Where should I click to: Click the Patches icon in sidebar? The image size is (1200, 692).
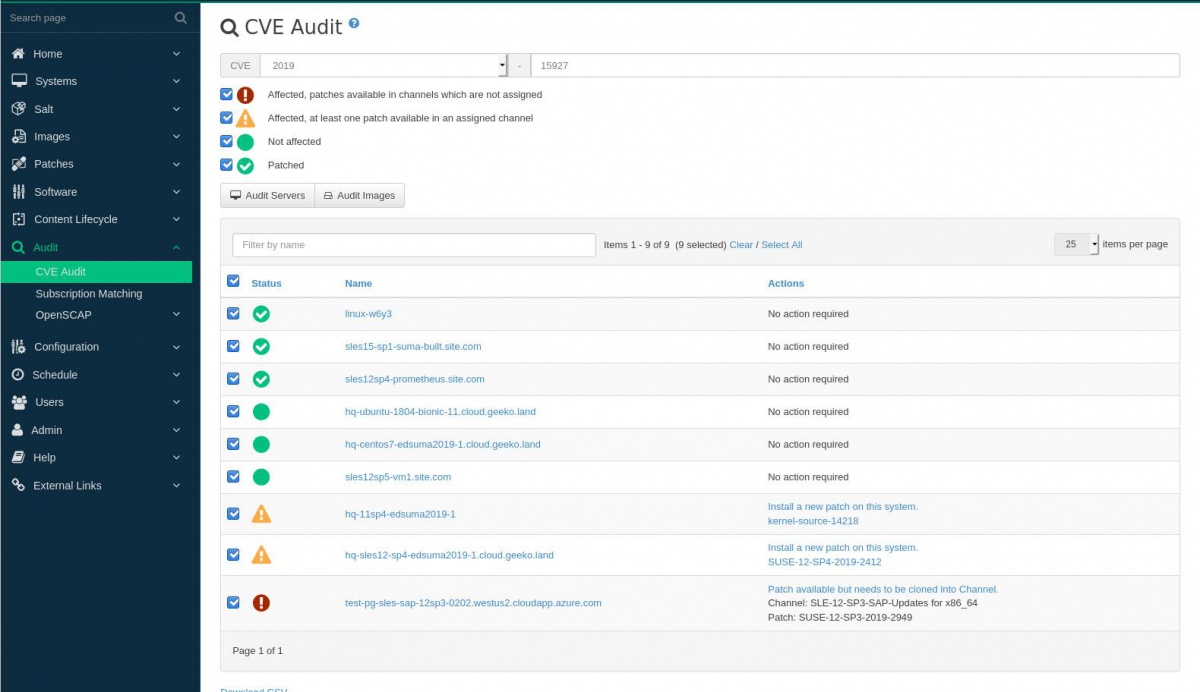(x=18, y=164)
